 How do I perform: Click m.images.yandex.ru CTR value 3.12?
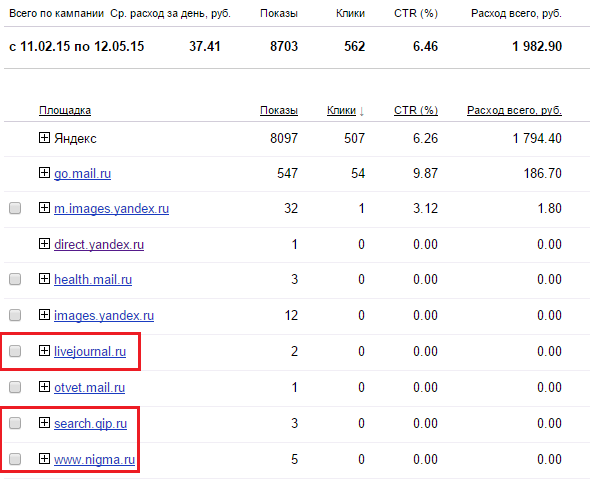click(x=426, y=208)
